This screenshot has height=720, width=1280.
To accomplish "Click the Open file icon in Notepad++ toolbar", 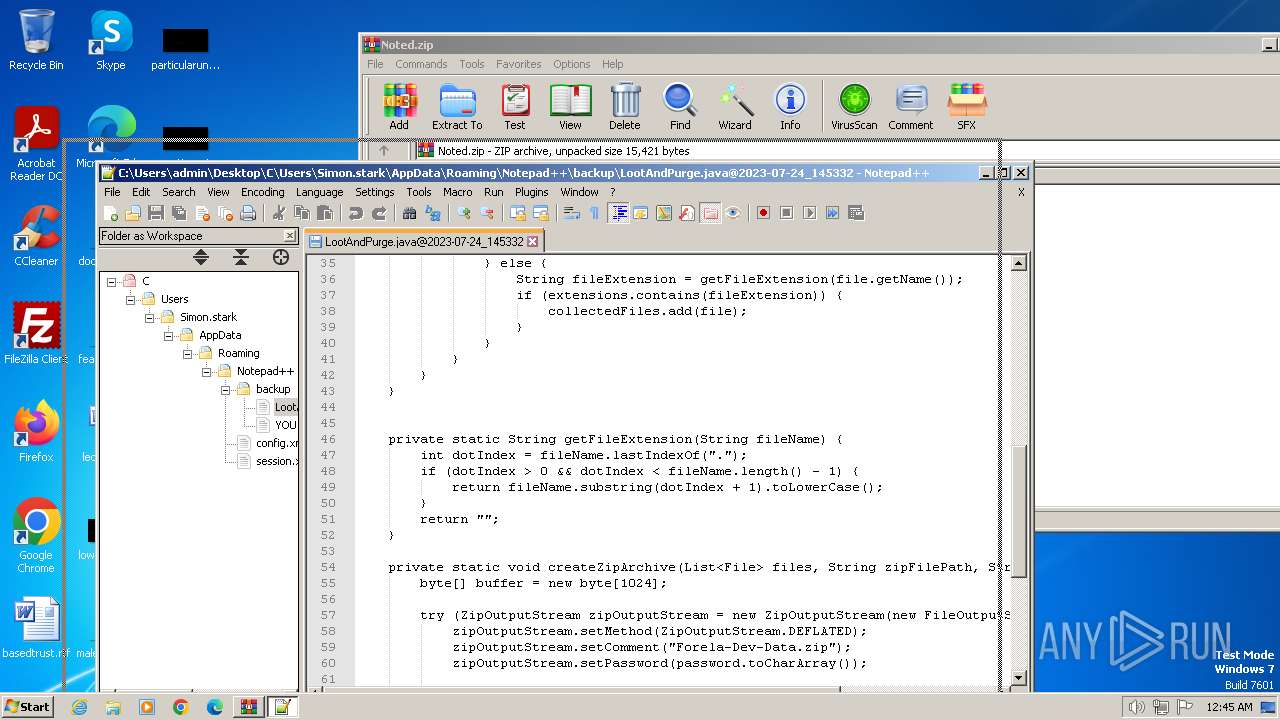I will click(x=133, y=213).
